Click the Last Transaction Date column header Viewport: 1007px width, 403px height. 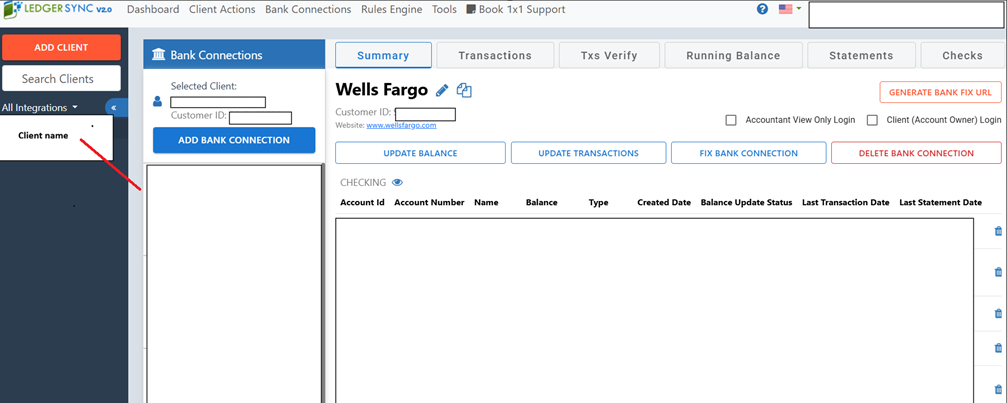(x=846, y=202)
